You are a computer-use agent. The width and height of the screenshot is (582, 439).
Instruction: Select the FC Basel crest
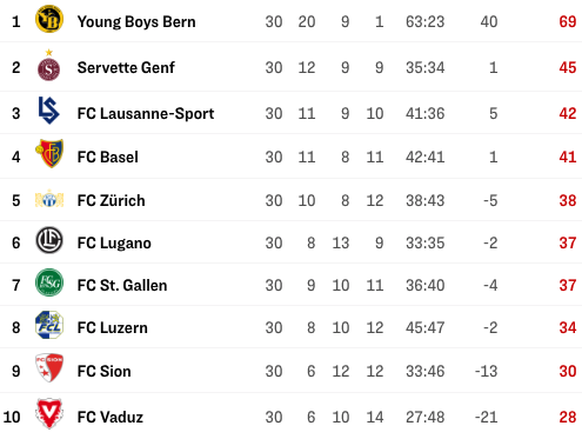tap(49, 153)
